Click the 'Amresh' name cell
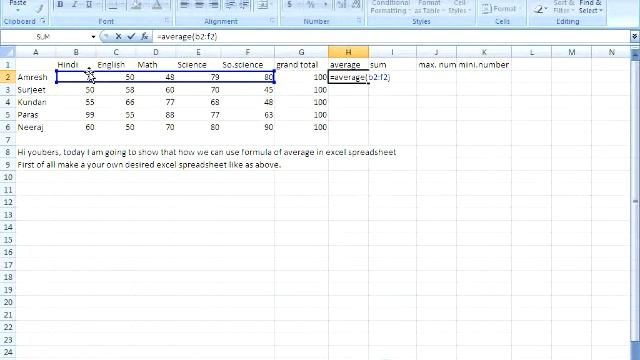Viewport: 640px width, 360px height. pos(36,77)
